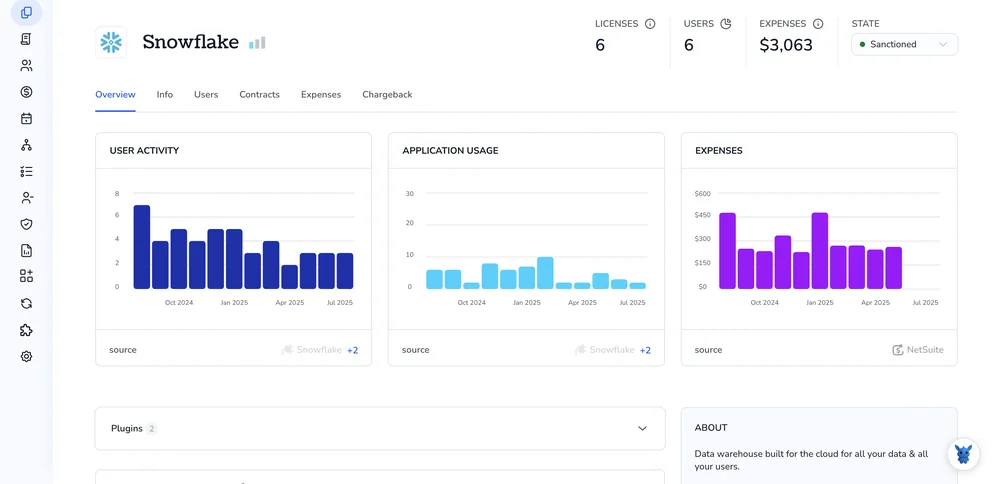Click the $600 axis label in Expenses chart
The height and width of the screenshot is (484, 1000).
[x=704, y=193]
